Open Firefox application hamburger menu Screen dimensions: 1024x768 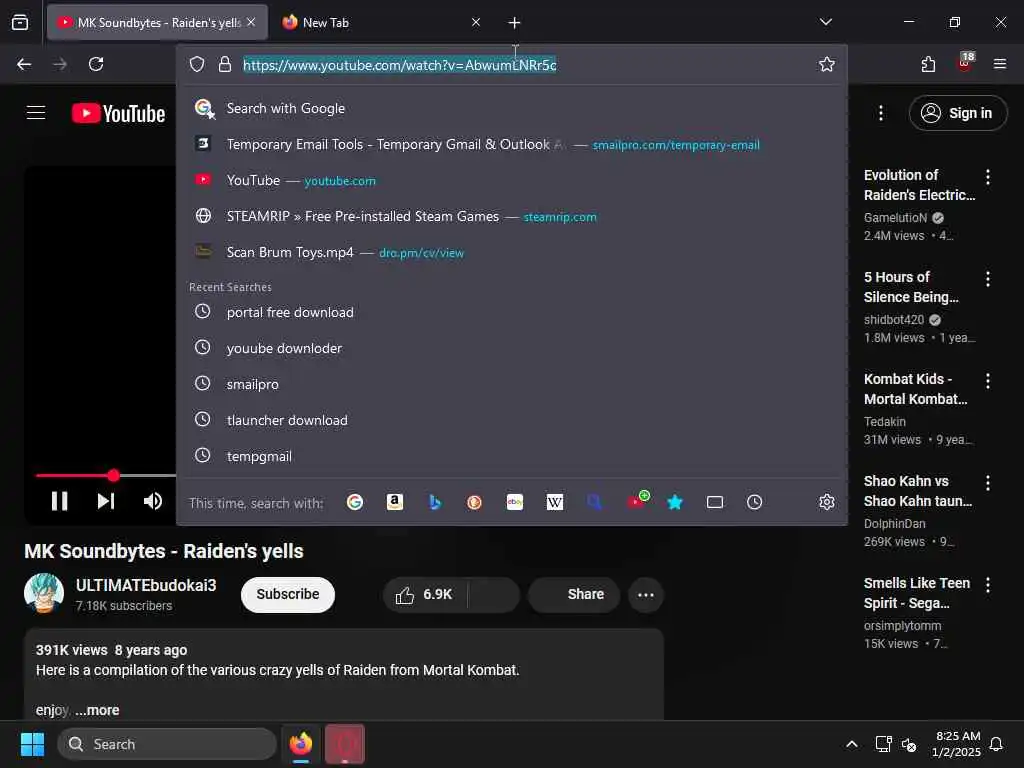[x=999, y=64]
